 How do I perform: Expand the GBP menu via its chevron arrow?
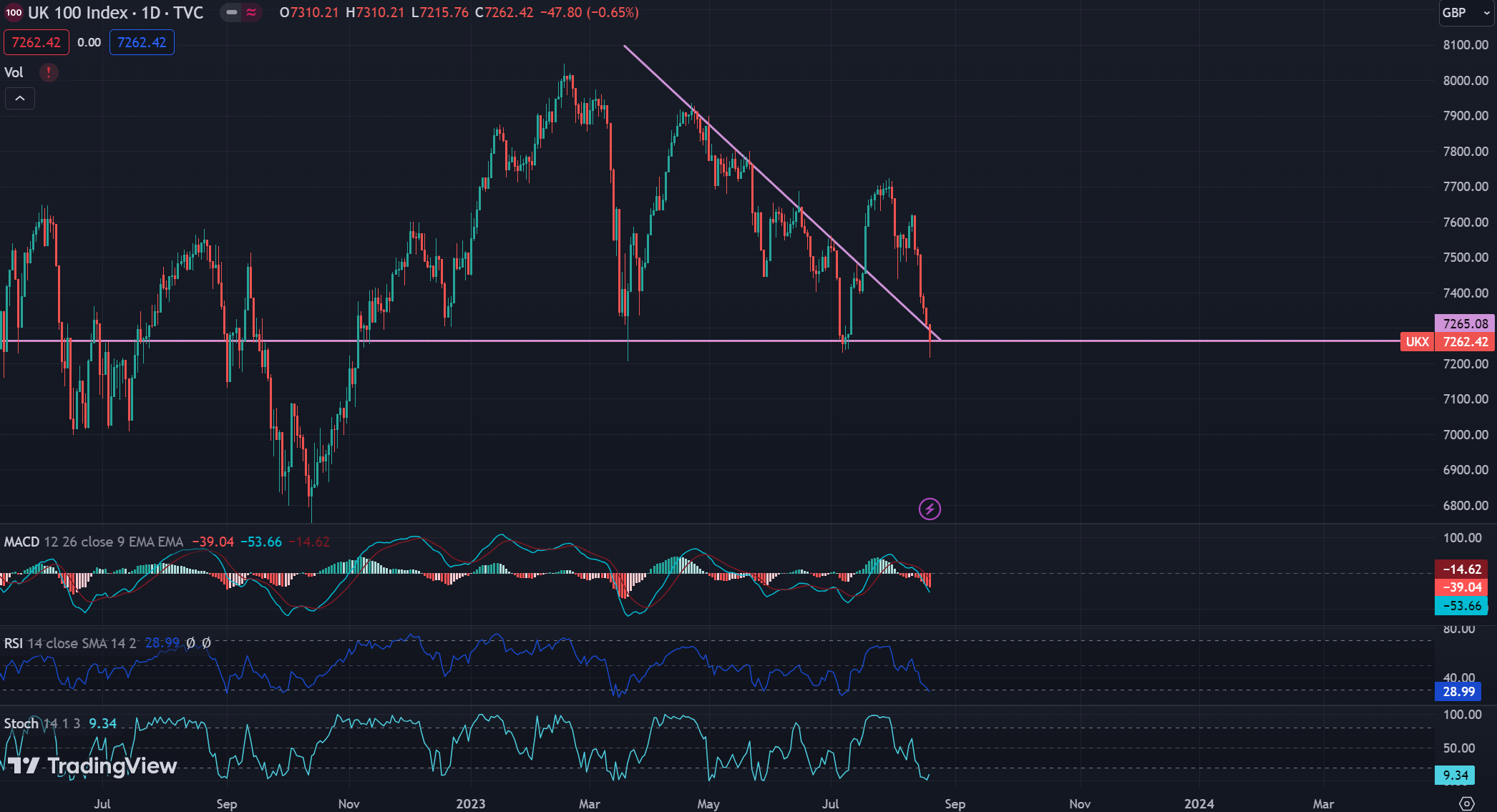coord(1487,12)
